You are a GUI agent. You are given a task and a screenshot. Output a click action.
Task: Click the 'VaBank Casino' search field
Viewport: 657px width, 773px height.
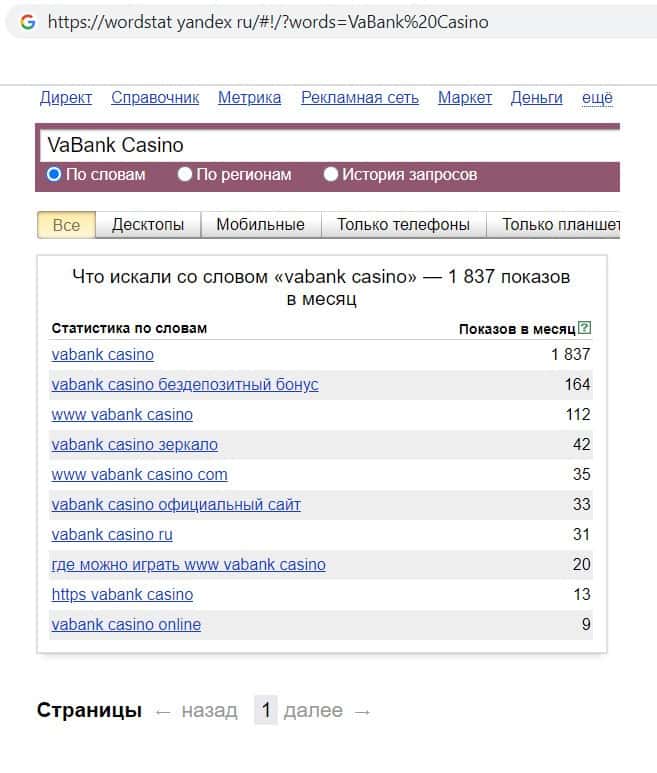[x=330, y=145]
